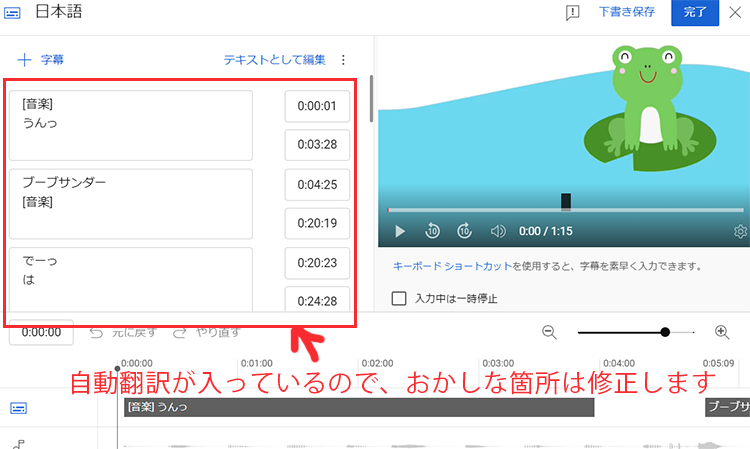Edit the start time 0:00:01
This screenshot has height=449, width=750.
click(x=317, y=106)
